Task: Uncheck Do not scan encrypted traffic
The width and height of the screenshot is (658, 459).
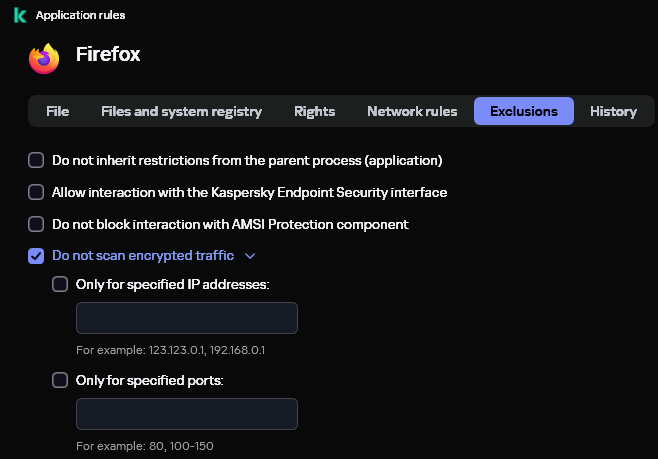Action: click(36, 256)
